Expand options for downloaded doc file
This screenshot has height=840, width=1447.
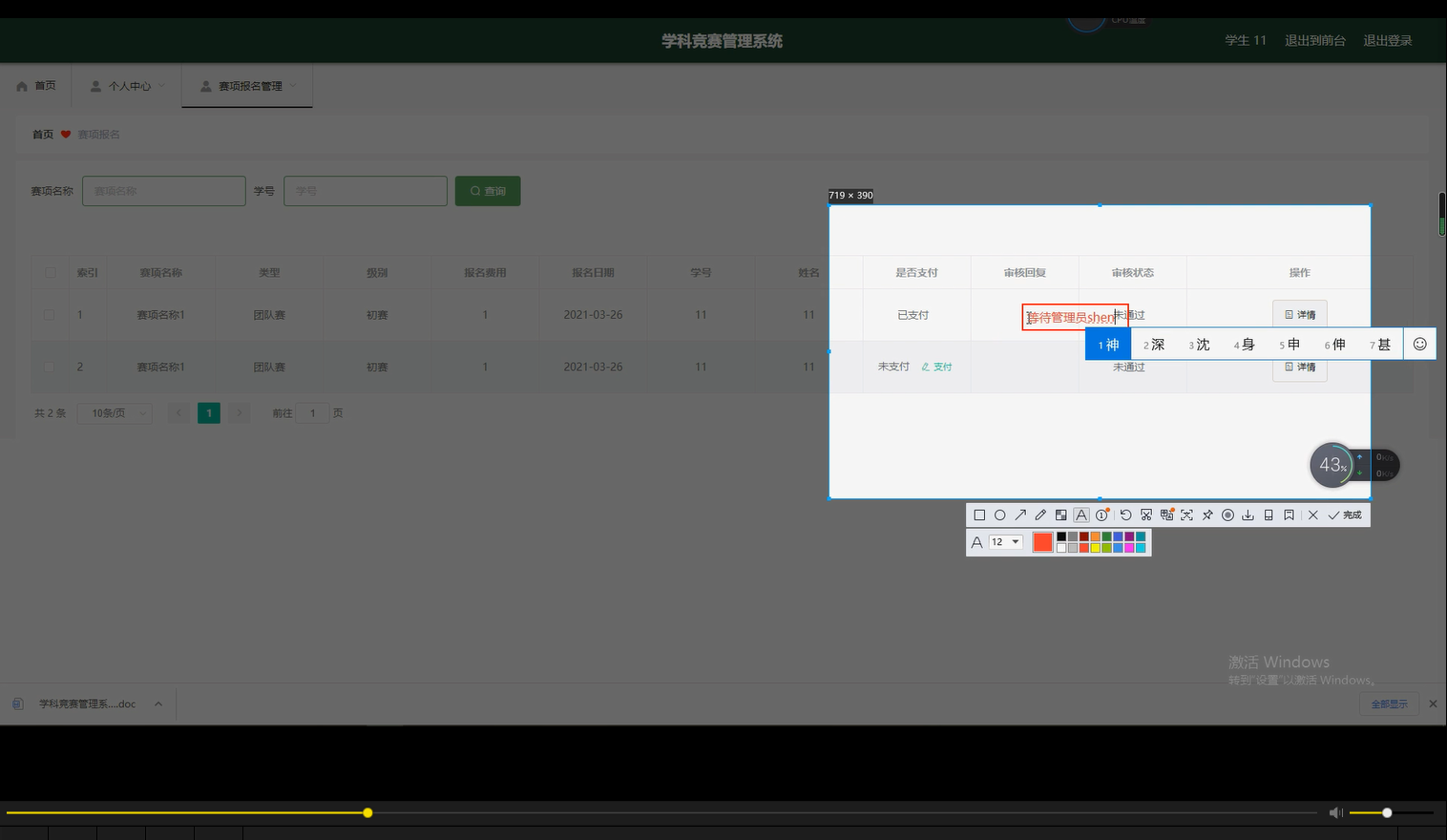(158, 703)
